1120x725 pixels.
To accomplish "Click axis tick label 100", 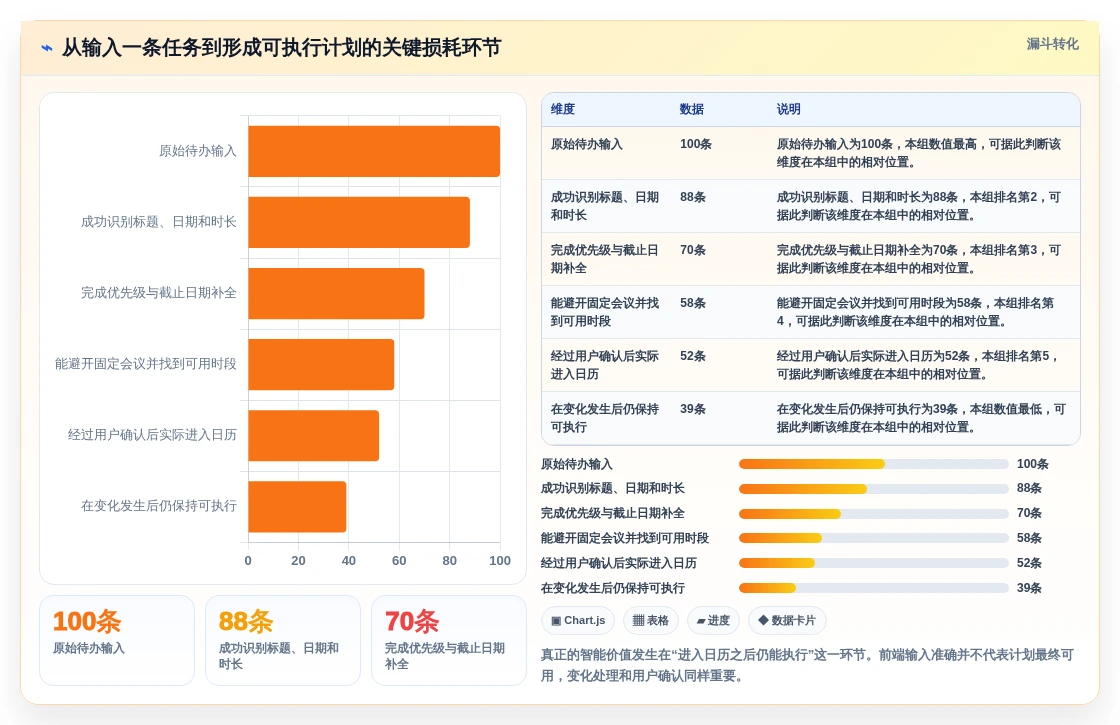I will click(500, 561).
